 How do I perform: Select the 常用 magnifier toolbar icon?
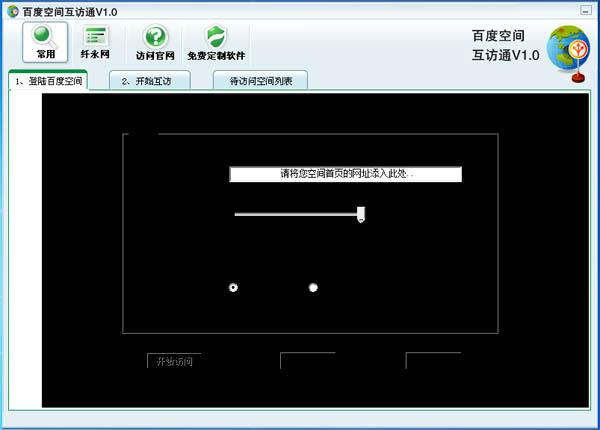coord(45,42)
